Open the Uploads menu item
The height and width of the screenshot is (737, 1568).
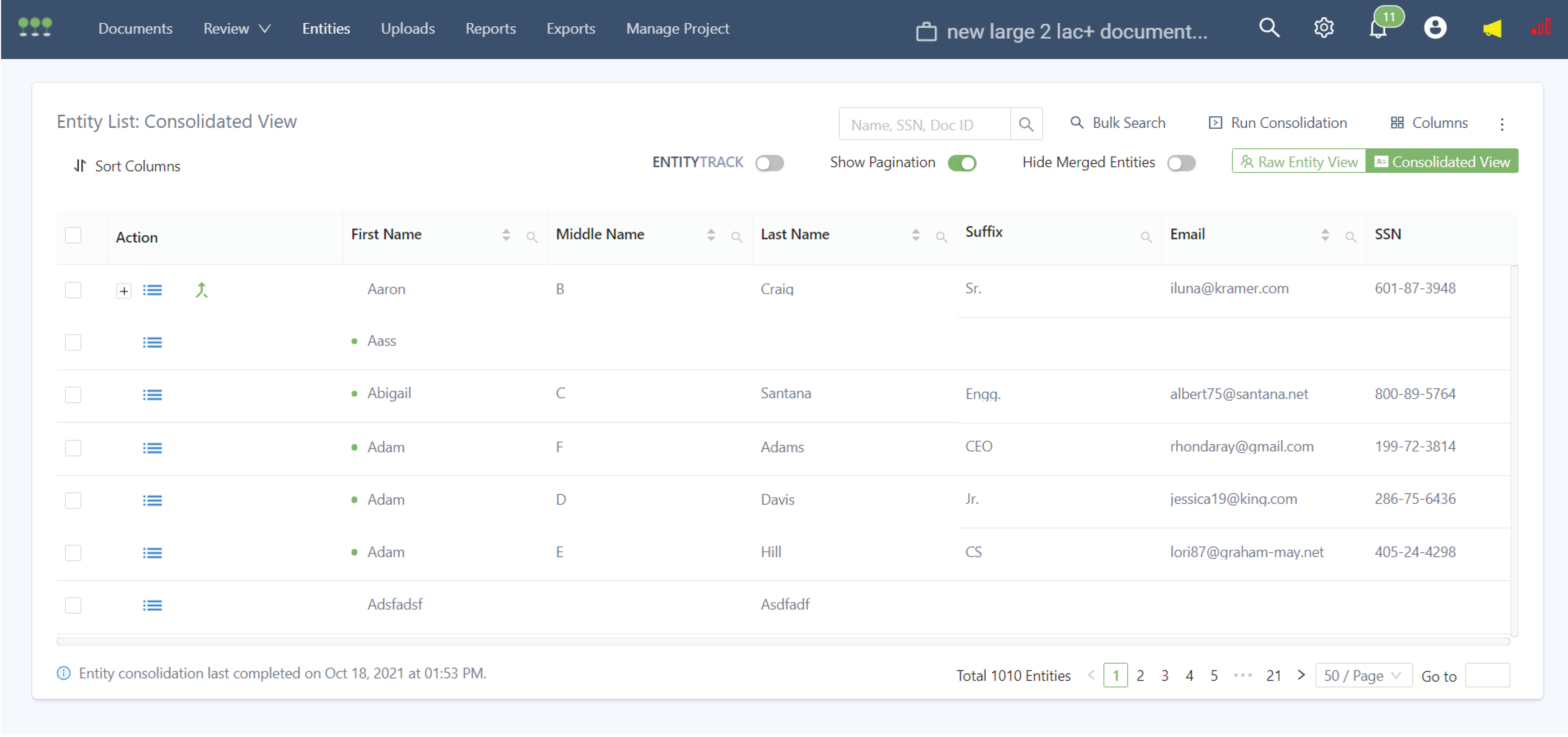[x=407, y=29]
